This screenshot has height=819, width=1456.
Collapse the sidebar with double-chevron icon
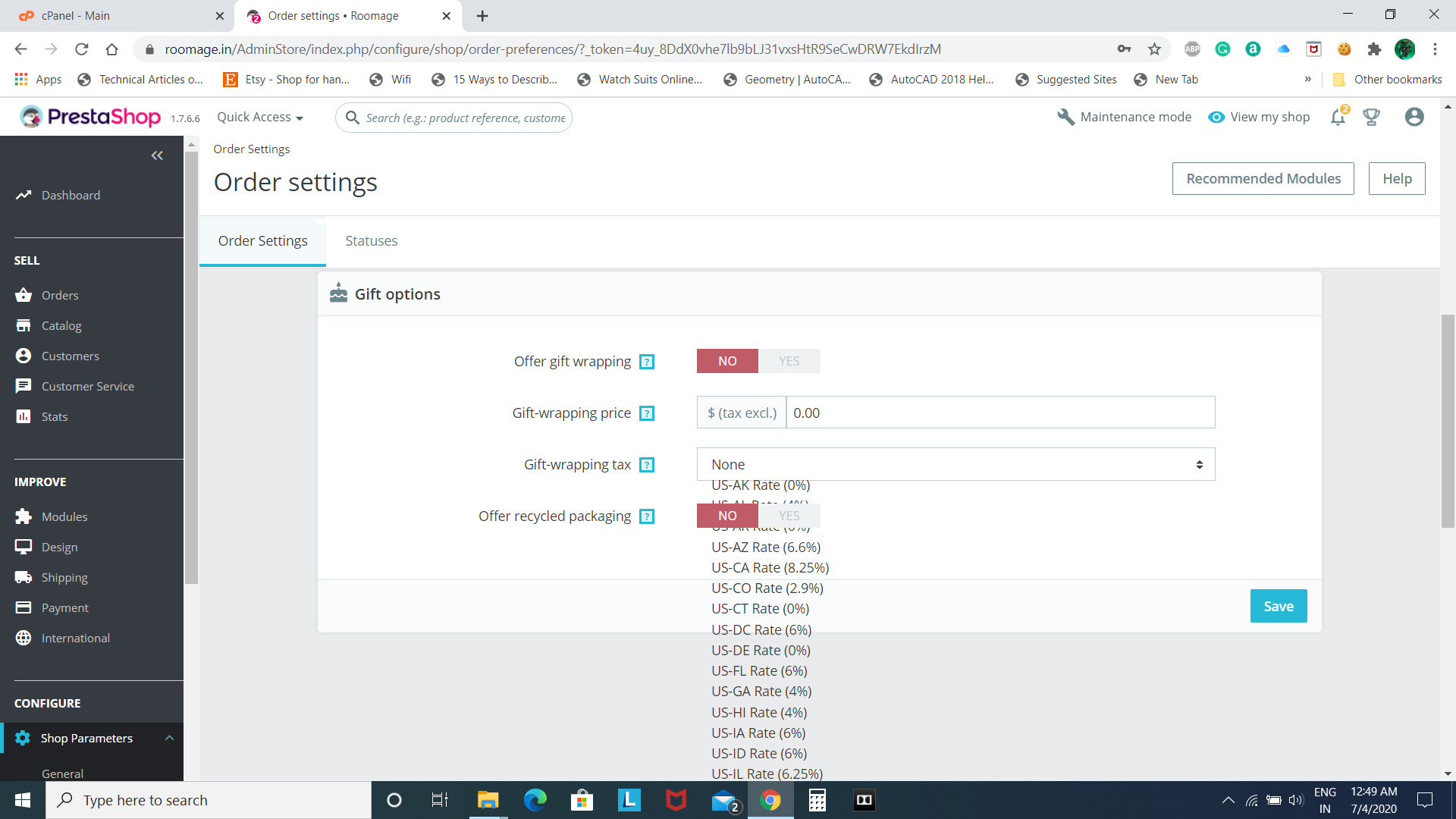[x=157, y=155]
